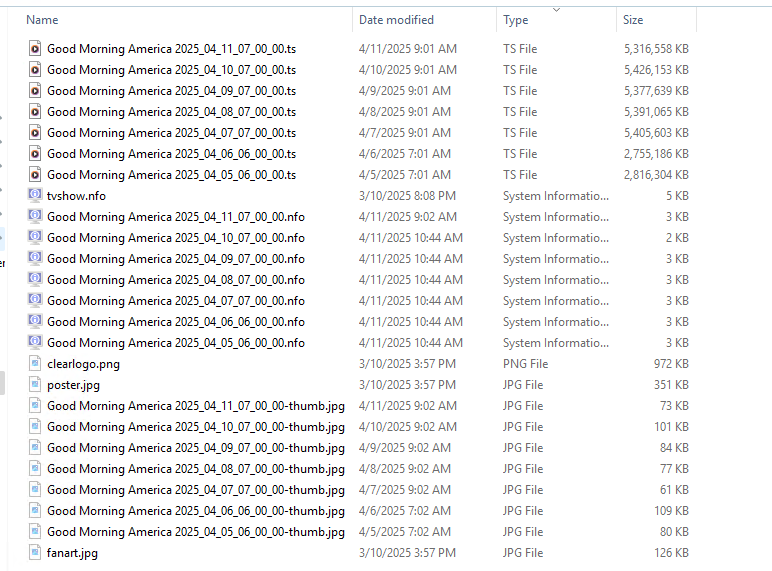Select file Good Morning America 2025_04_07_07_00_00.nfo
The image size is (772, 571).
[176, 301]
